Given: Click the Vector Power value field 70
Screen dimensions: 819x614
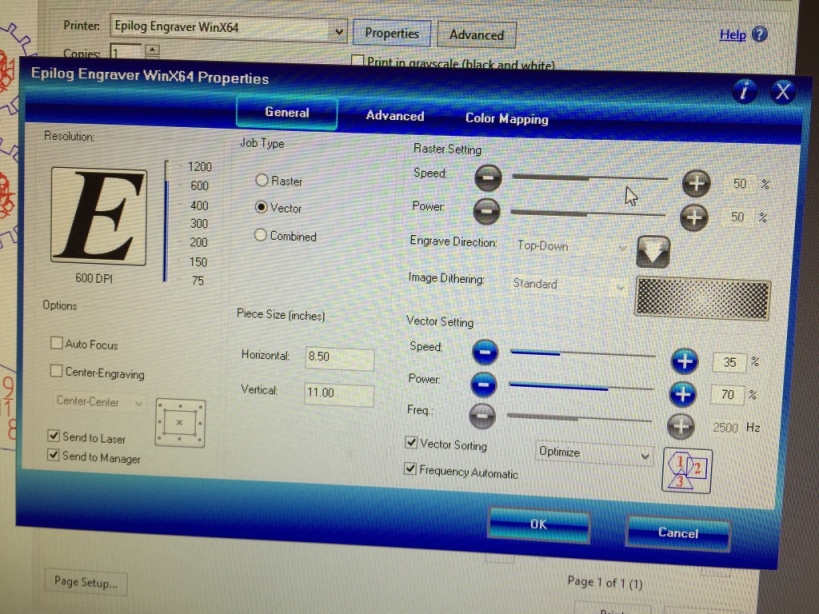Looking at the screenshot, I should point(728,395).
